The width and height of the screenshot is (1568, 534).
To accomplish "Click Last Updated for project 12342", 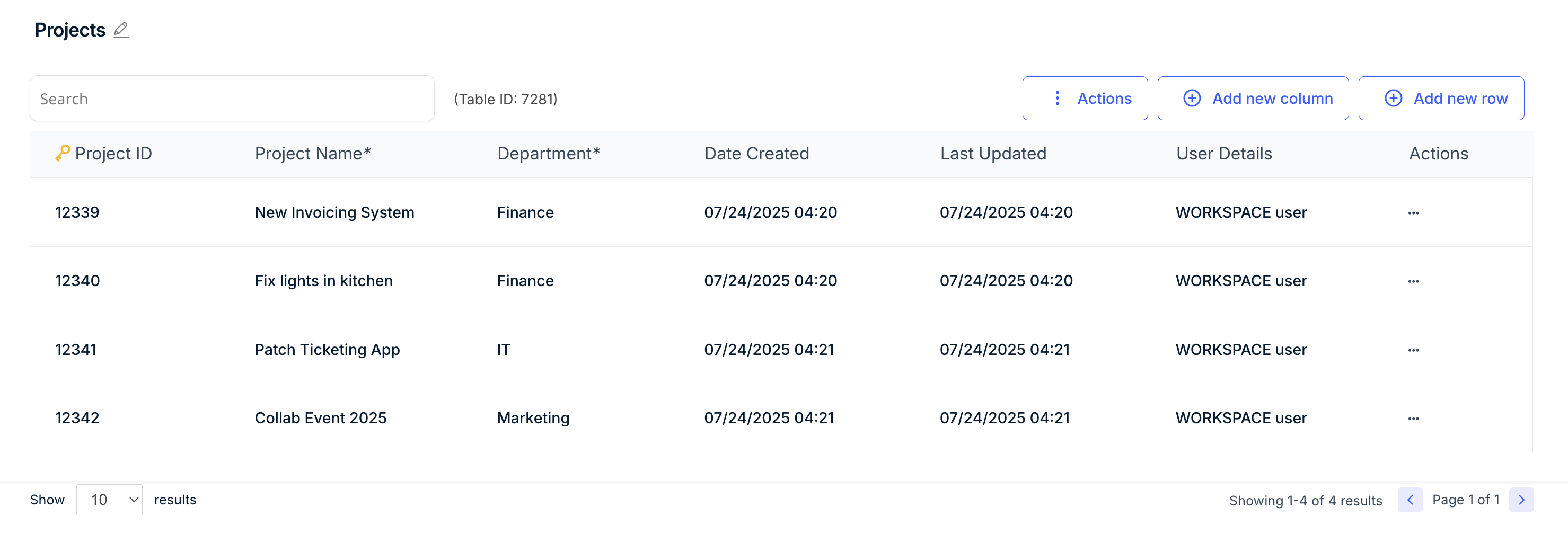I will tap(1005, 418).
